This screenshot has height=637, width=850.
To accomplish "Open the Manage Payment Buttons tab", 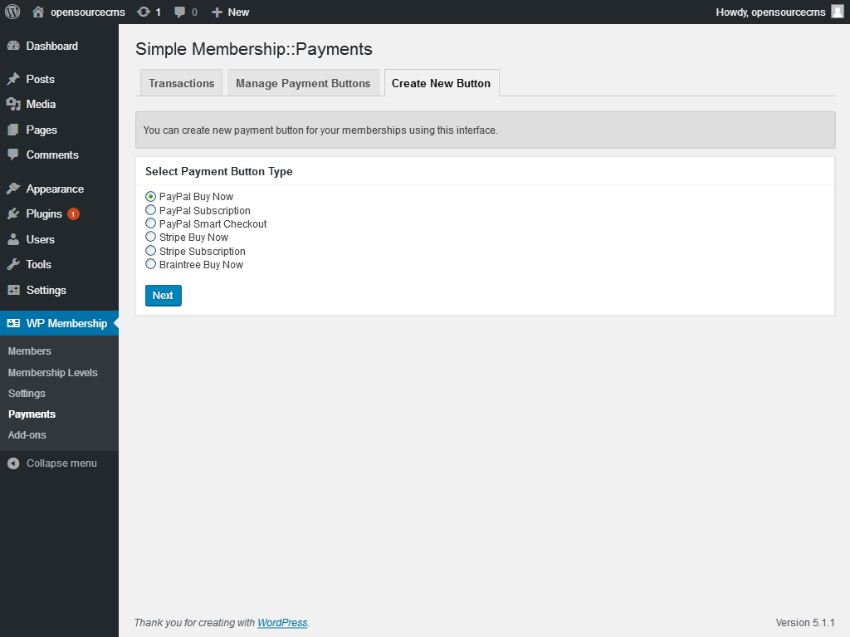I will click(x=303, y=83).
